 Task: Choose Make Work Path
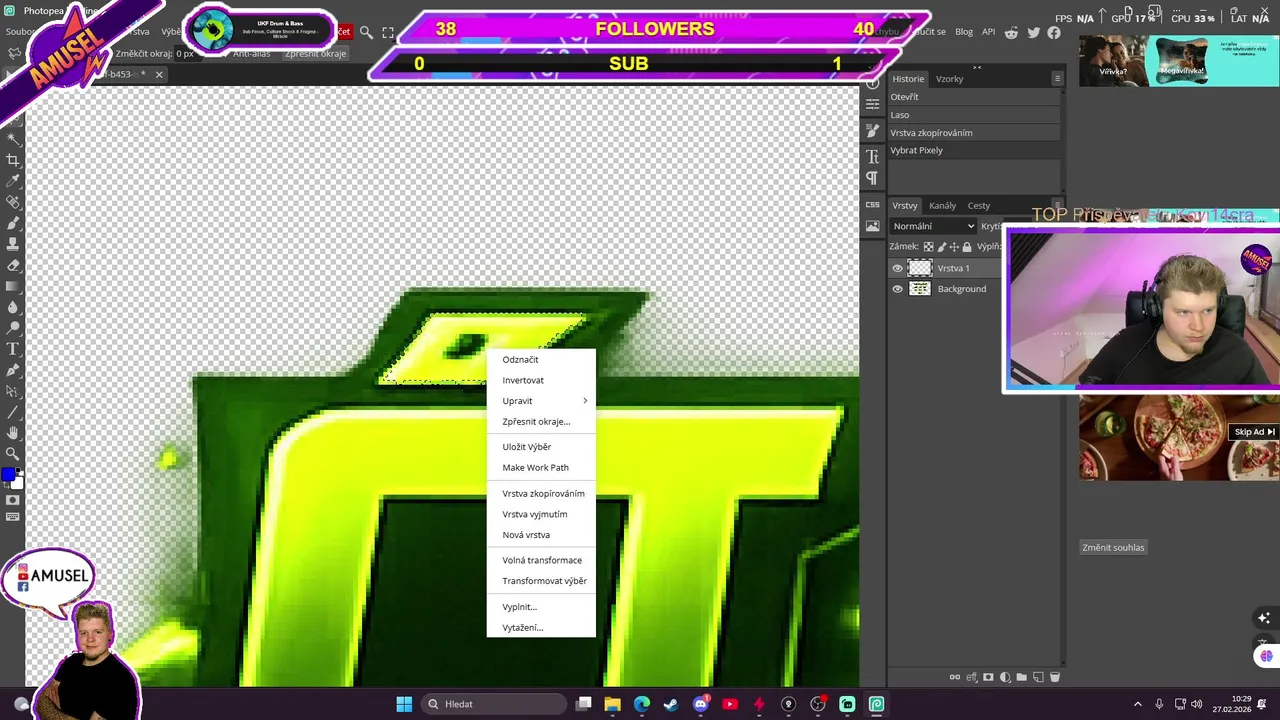(541, 468)
